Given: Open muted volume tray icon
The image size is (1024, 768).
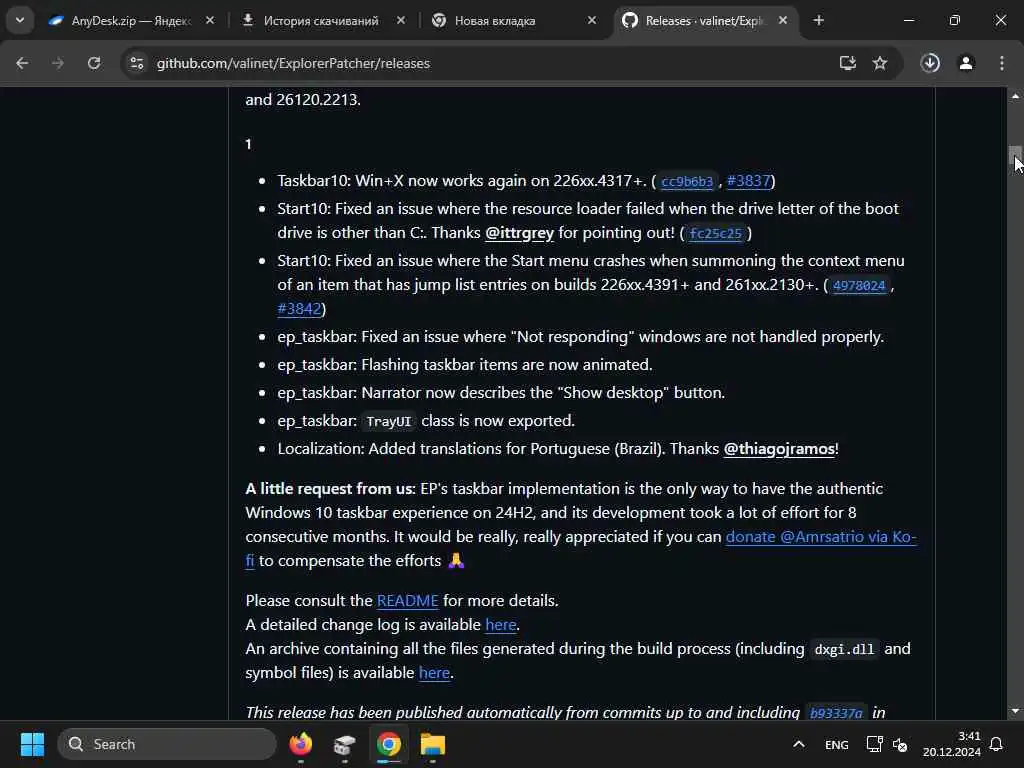Looking at the screenshot, I should tap(901, 744).
